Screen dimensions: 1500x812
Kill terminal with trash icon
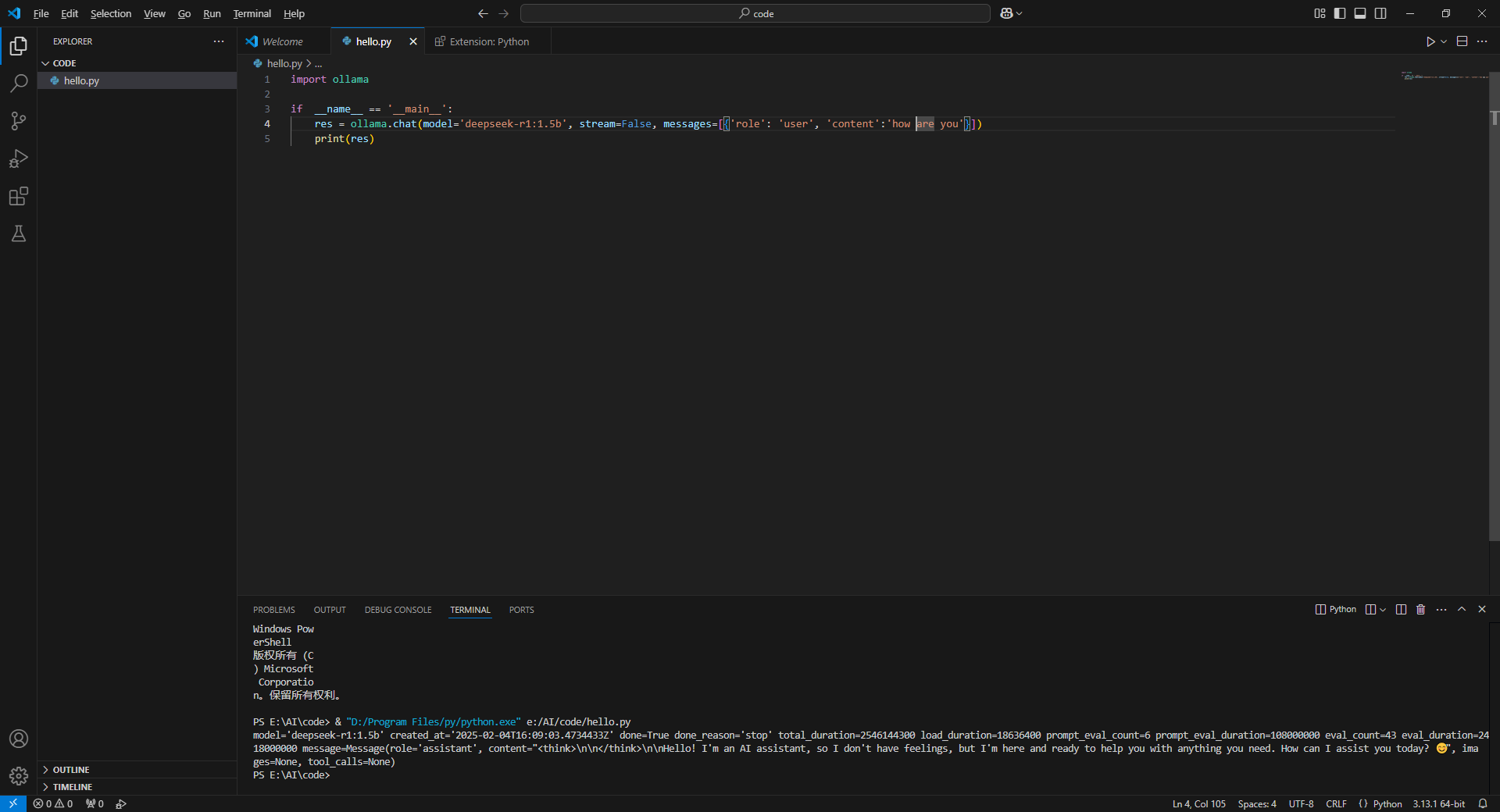1421,610
